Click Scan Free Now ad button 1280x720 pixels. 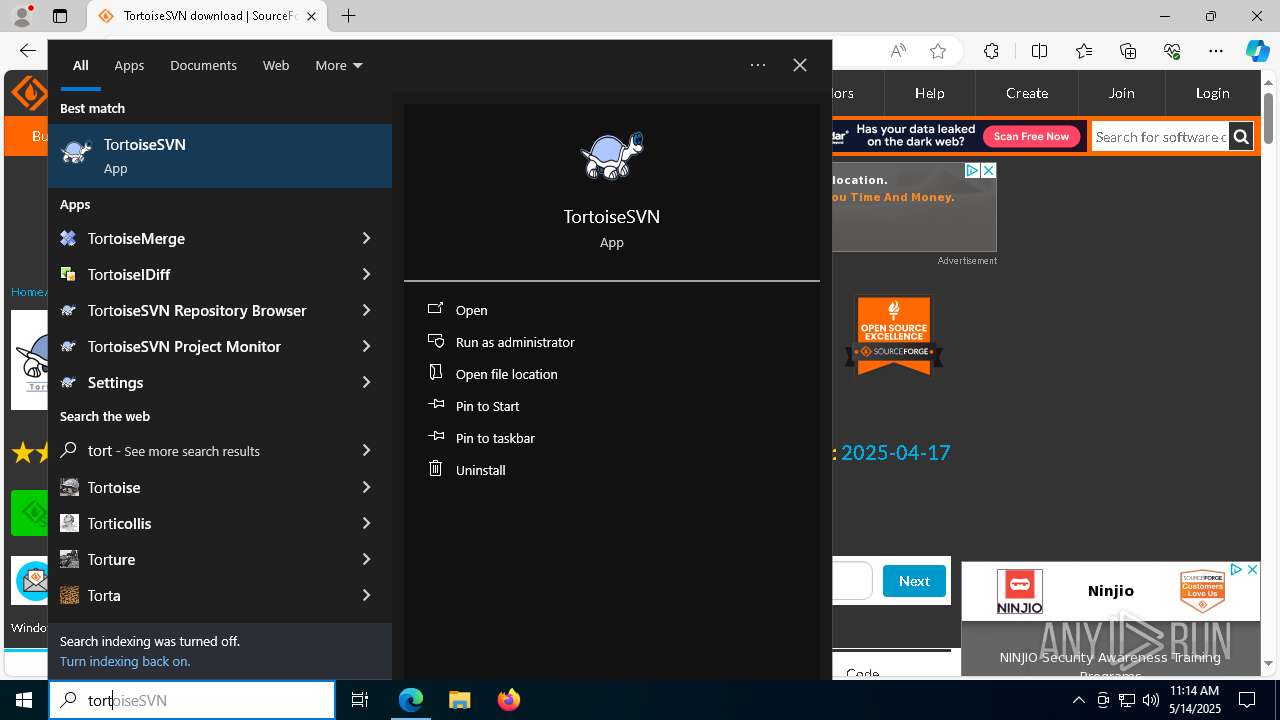pos(1031,136)
